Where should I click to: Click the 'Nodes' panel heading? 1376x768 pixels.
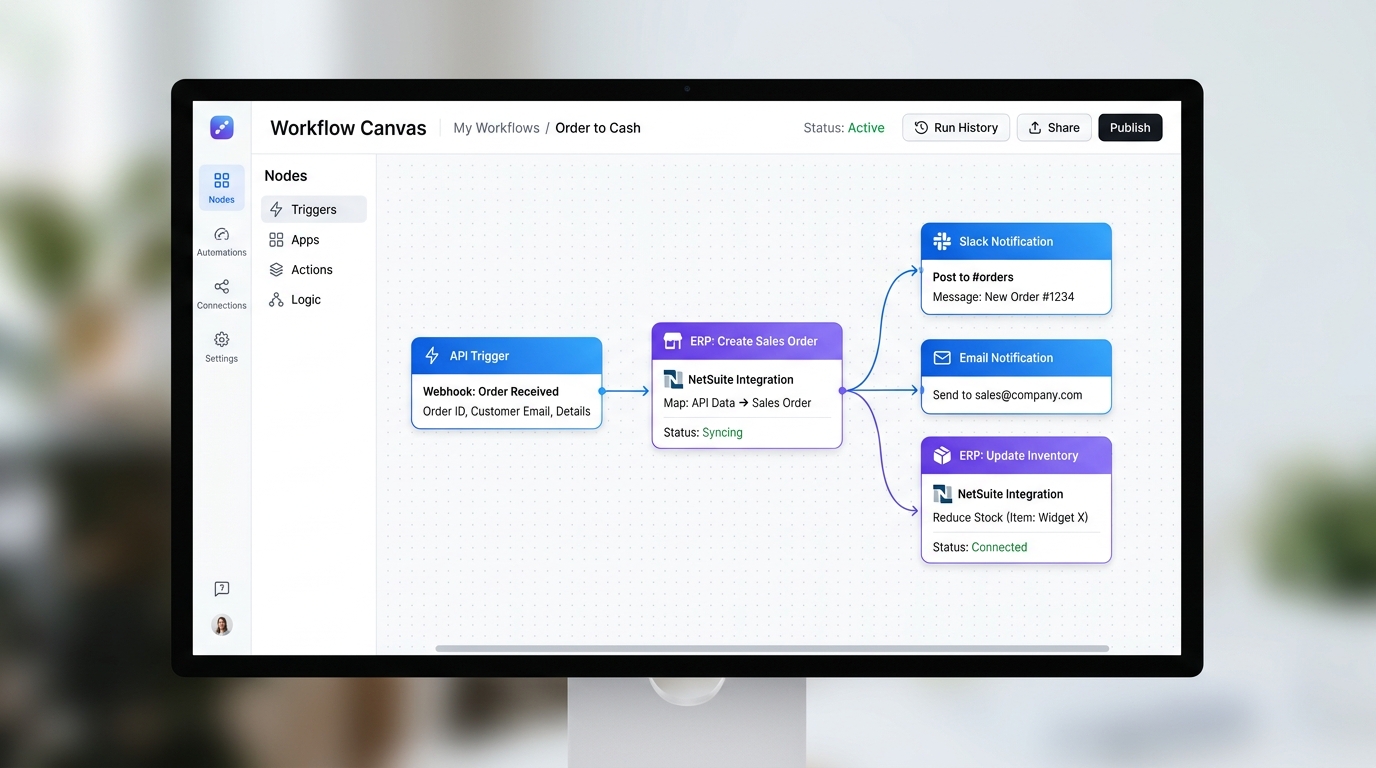(x=286, y=176)
